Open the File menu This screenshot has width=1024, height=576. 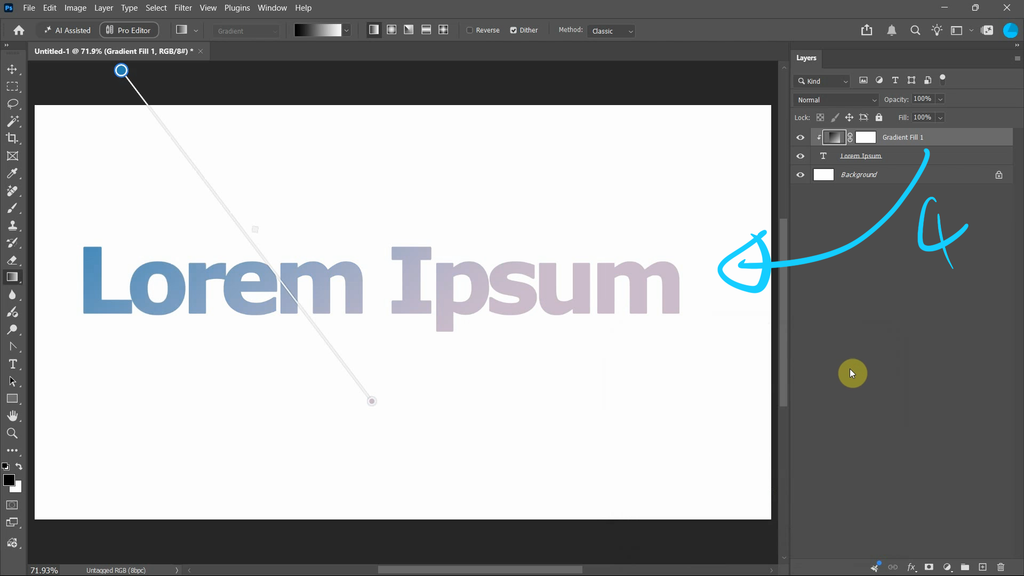click(29, 8)
